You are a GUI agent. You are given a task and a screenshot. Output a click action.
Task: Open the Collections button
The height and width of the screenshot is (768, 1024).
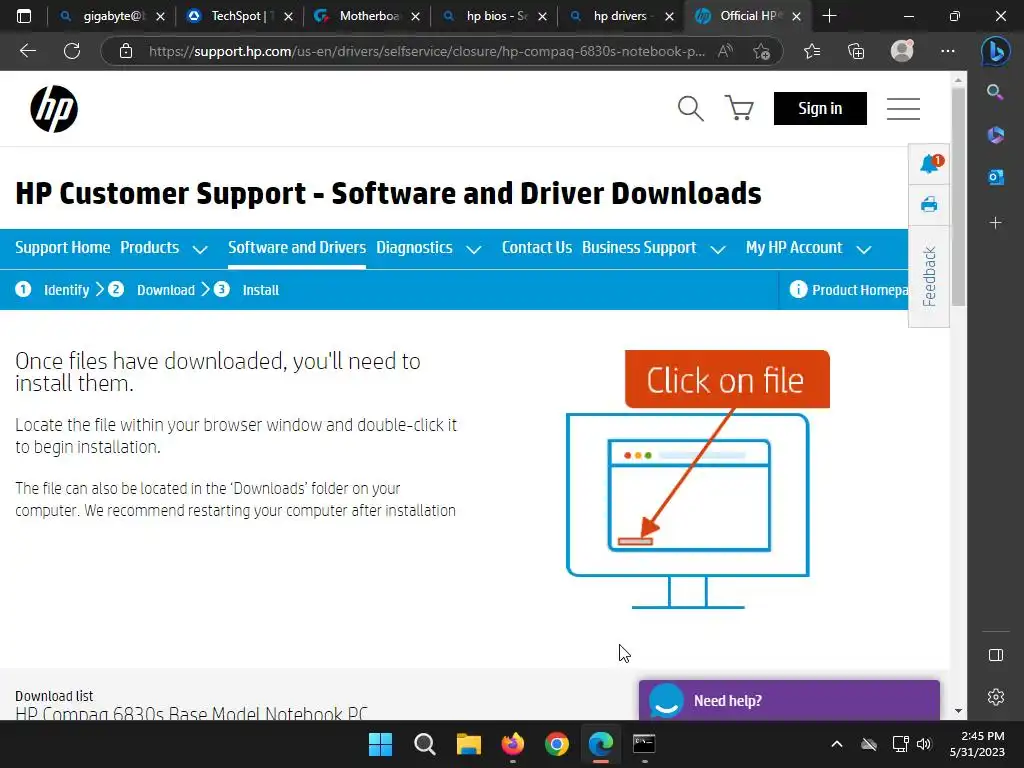[856, 51]
